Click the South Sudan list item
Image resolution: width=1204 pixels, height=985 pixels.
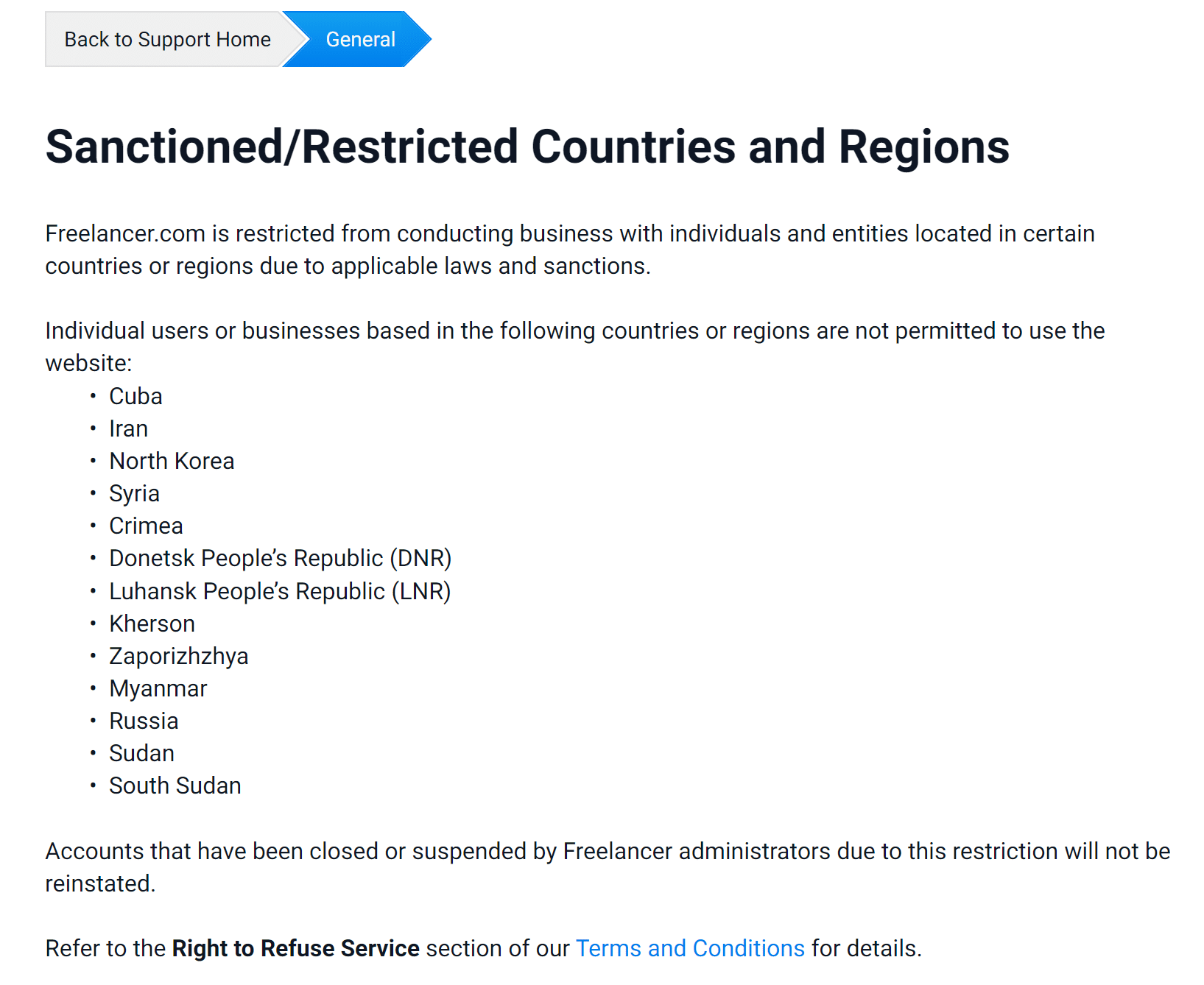(175, 785)
